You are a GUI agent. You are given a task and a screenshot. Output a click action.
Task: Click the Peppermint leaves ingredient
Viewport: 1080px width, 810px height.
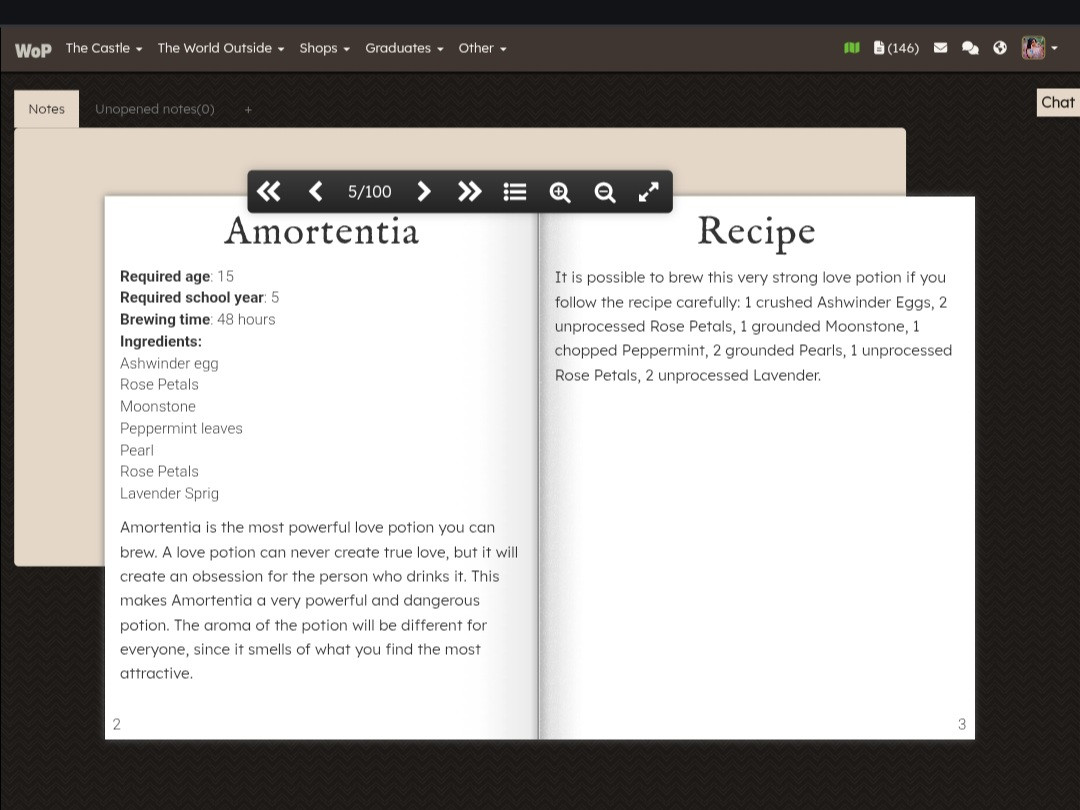181,428
